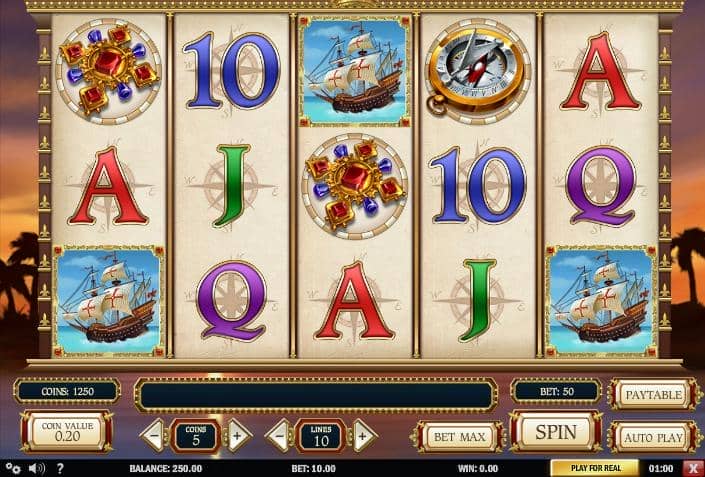Mute sound with the speaker icon
This screenshot has height=477, width=705.
coord(36,468)
